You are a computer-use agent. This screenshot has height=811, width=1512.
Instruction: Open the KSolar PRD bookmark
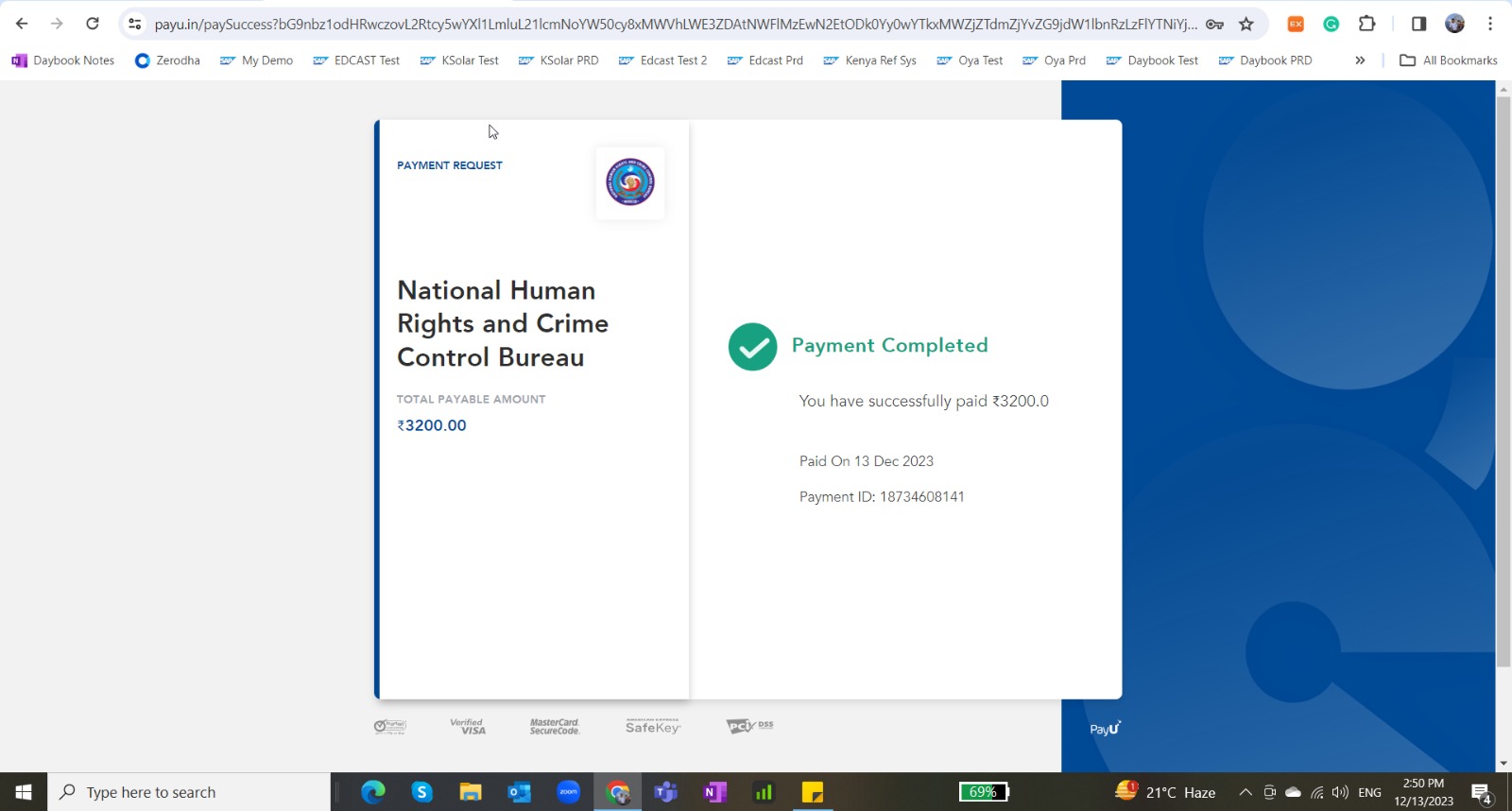point(558,60)
